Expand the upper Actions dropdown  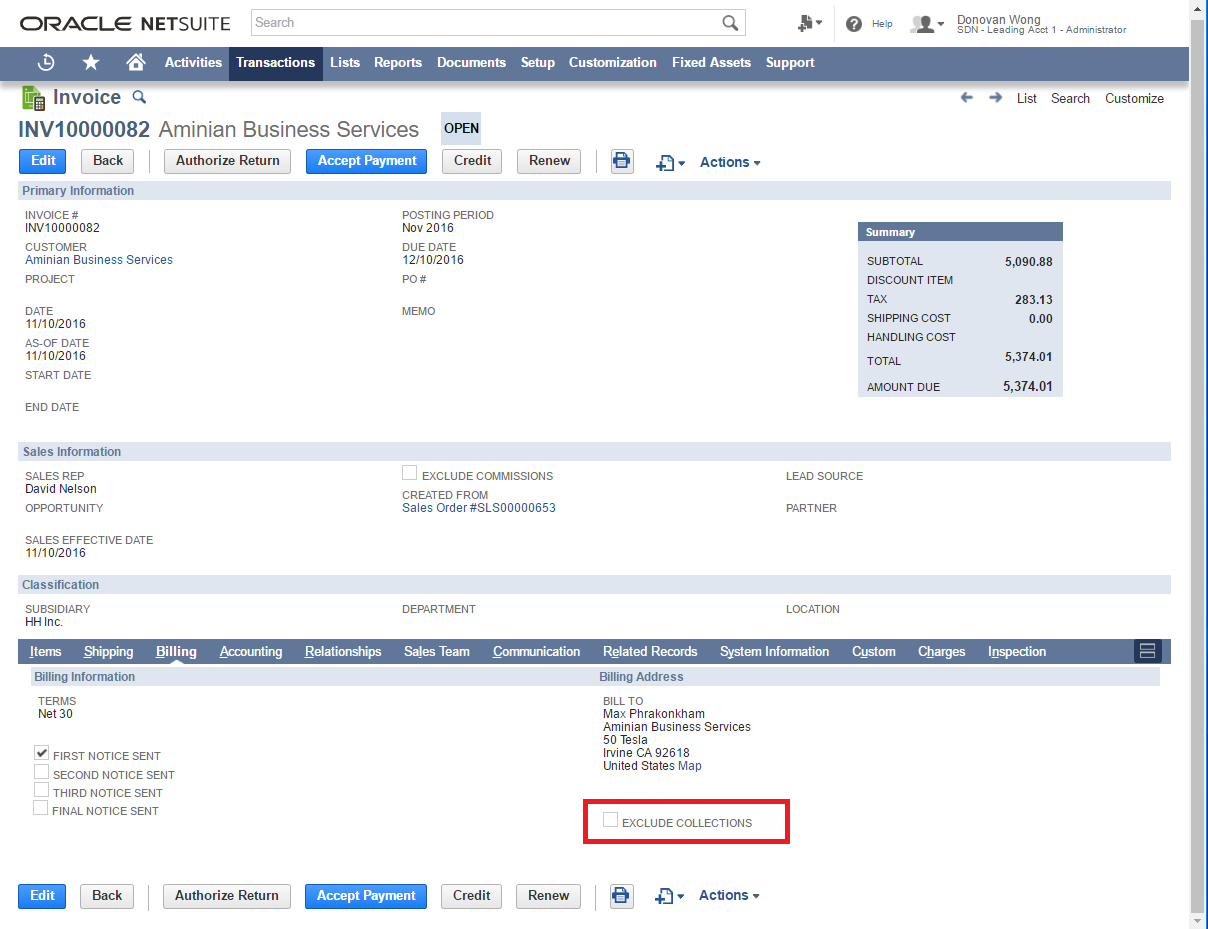tap(730, 162)
